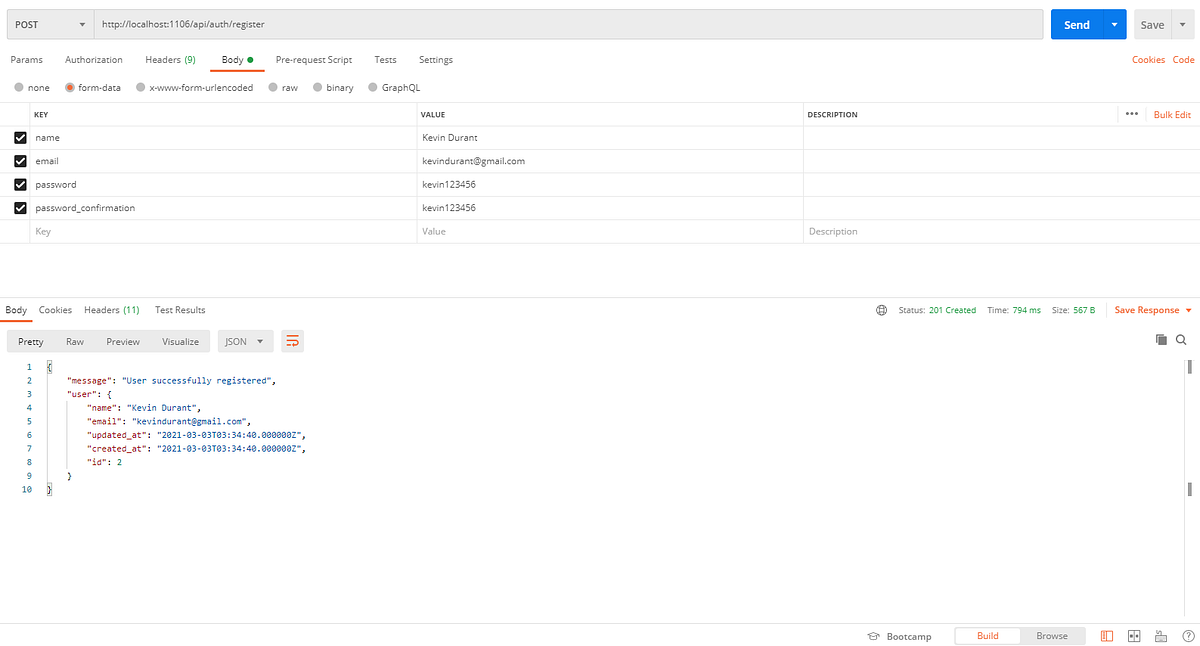Select the raw body type radio button
The width and height of the screenshot is (1200, 646).
coord(273,87)
